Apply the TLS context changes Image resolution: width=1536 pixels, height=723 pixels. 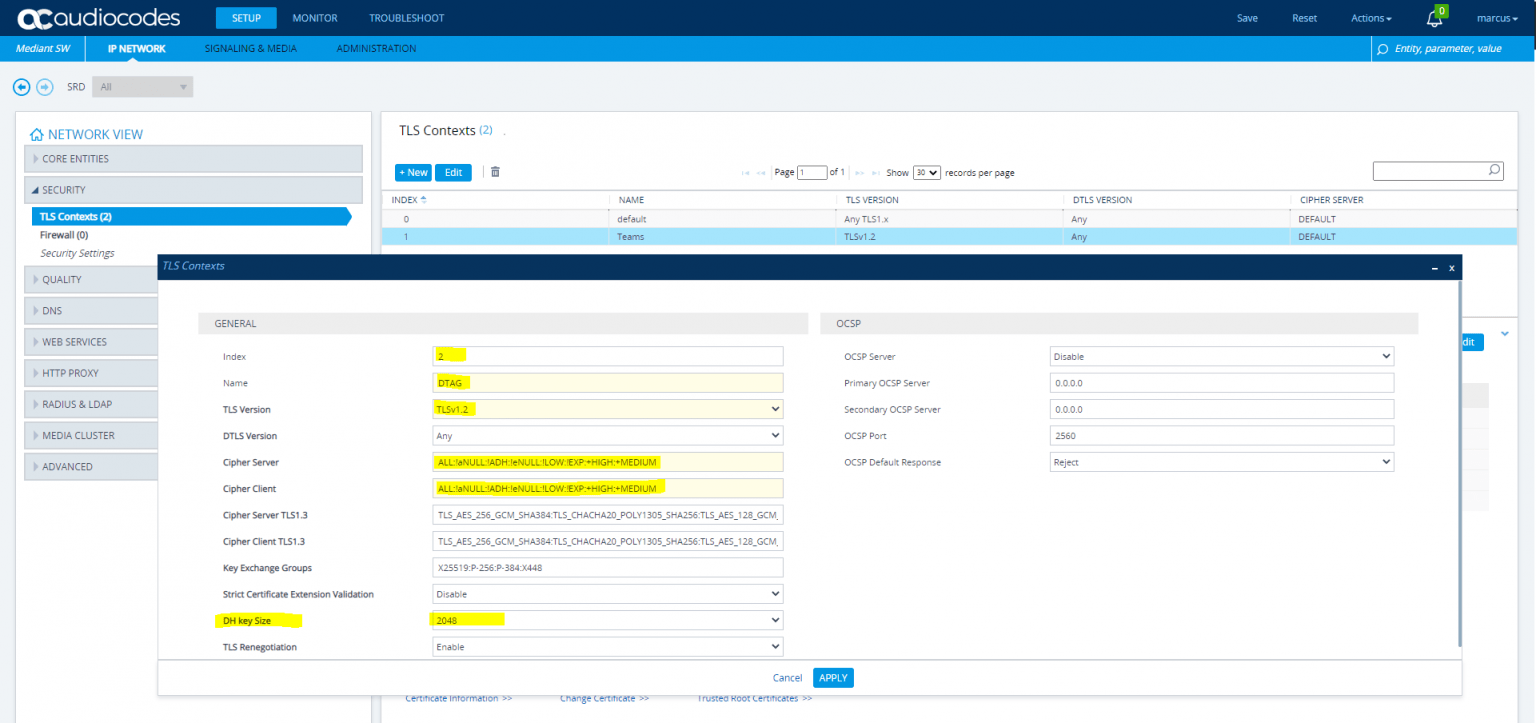[833, 677]
